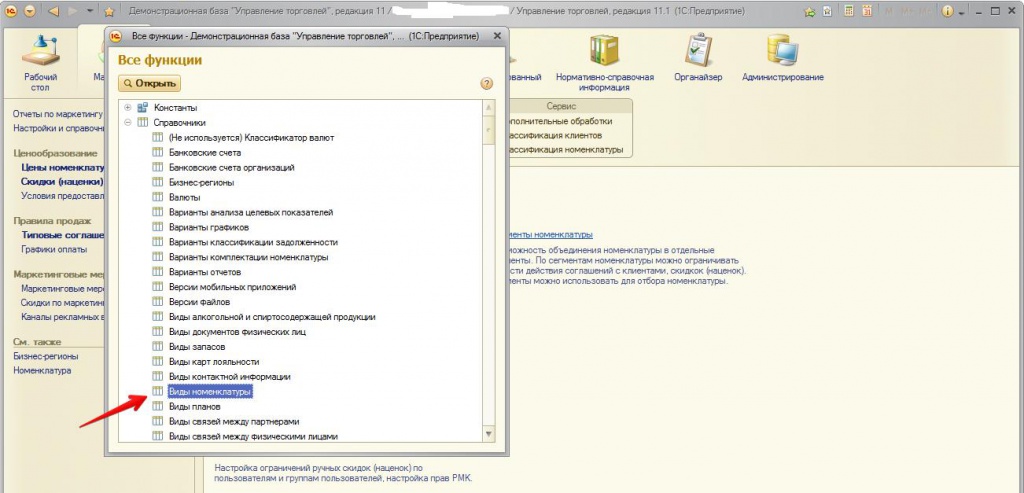Select Виды документов физических лиц
This screenshot has width=1024, height=493.
(237, 332)
